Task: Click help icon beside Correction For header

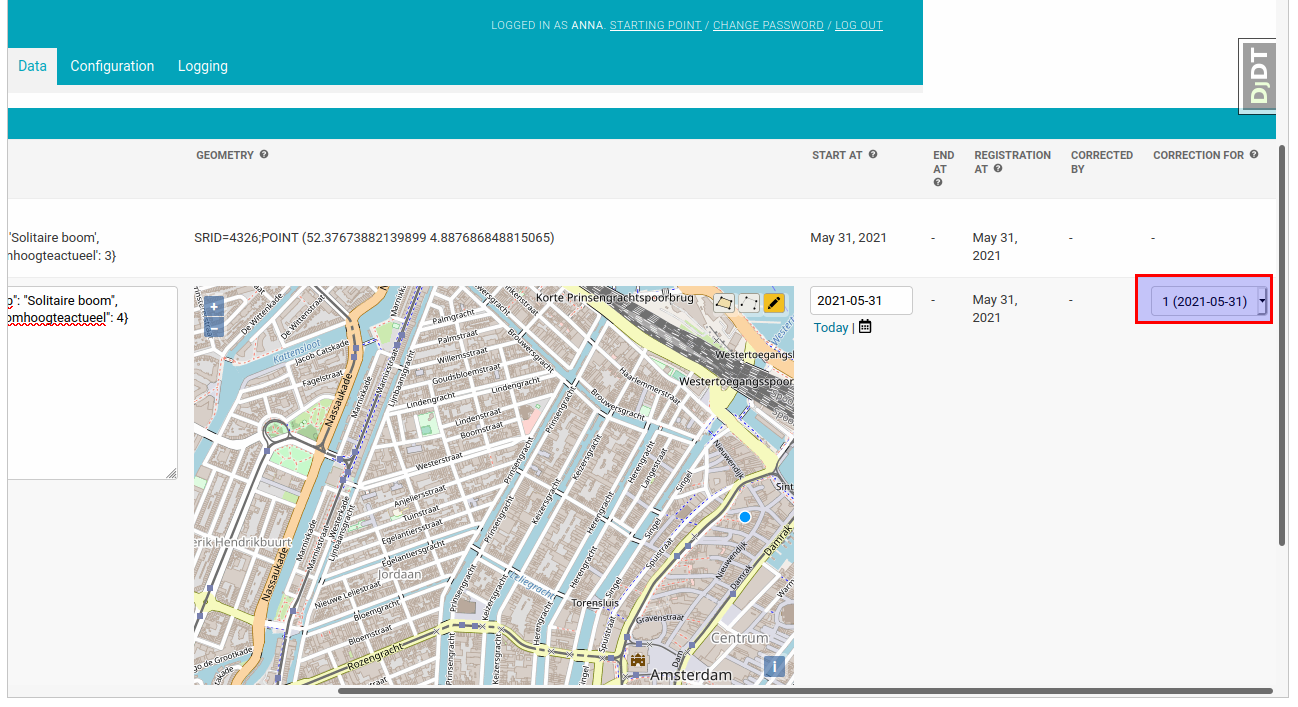Action: [x=1254, y=155]
